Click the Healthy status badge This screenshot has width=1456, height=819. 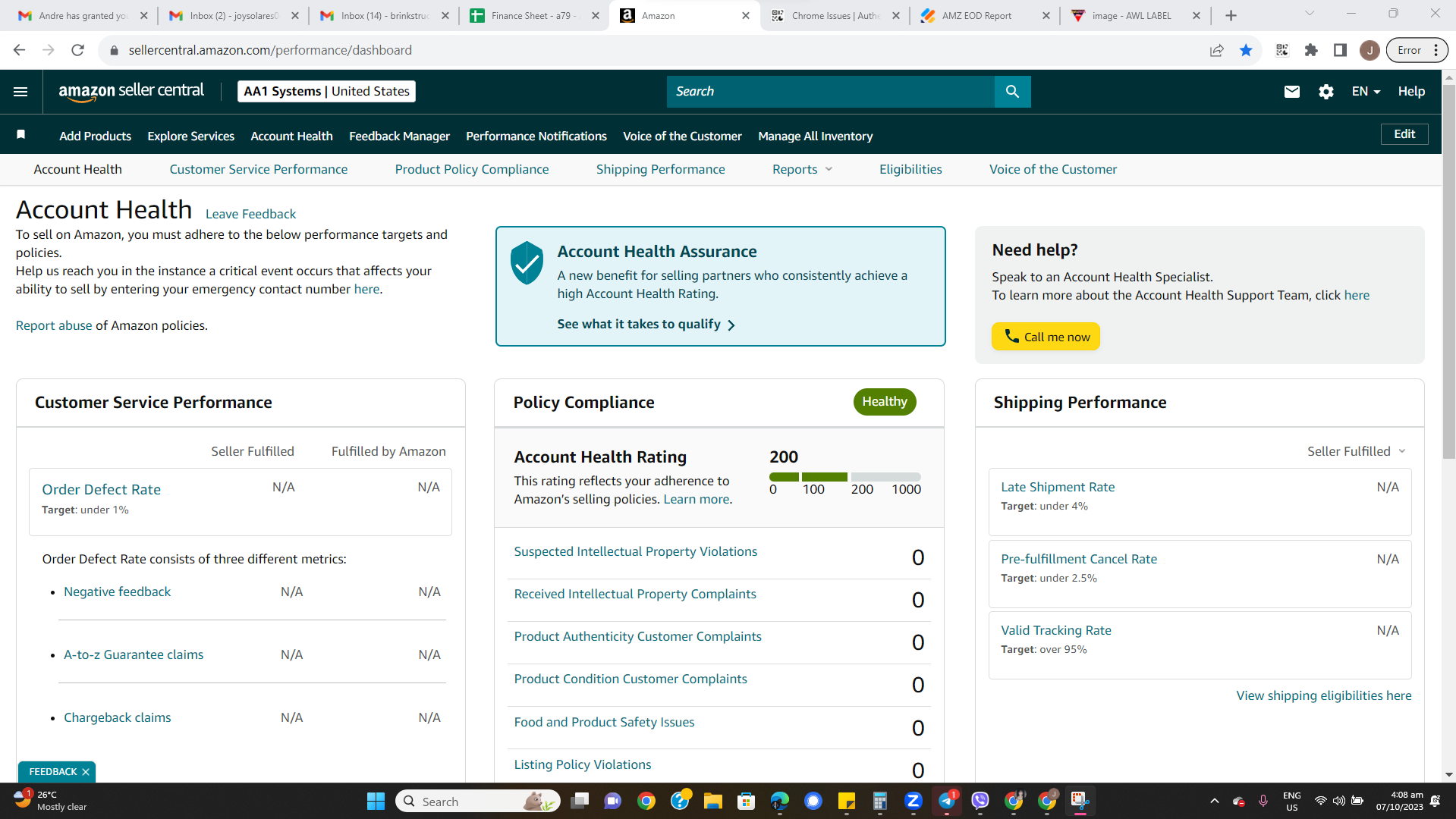(x=885, y=402)
